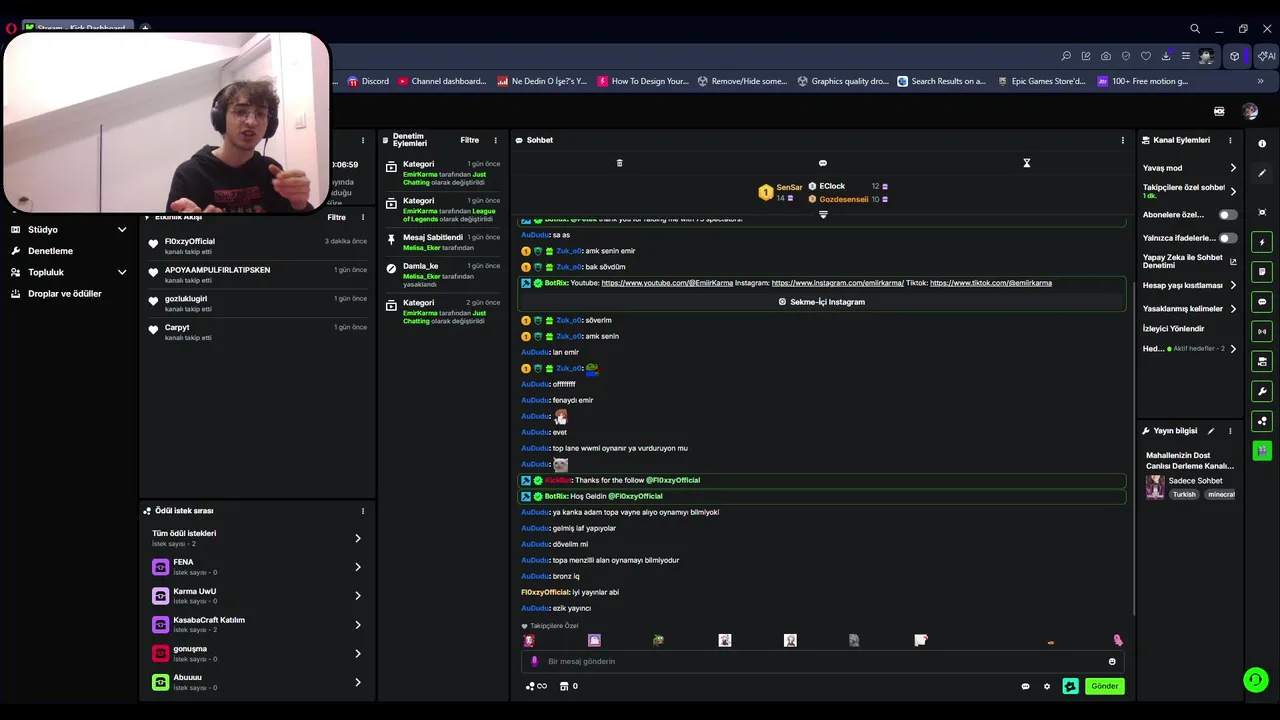Click the trash icon above chat
This screenshot has height=720, width=1280.
click(619, 163)
